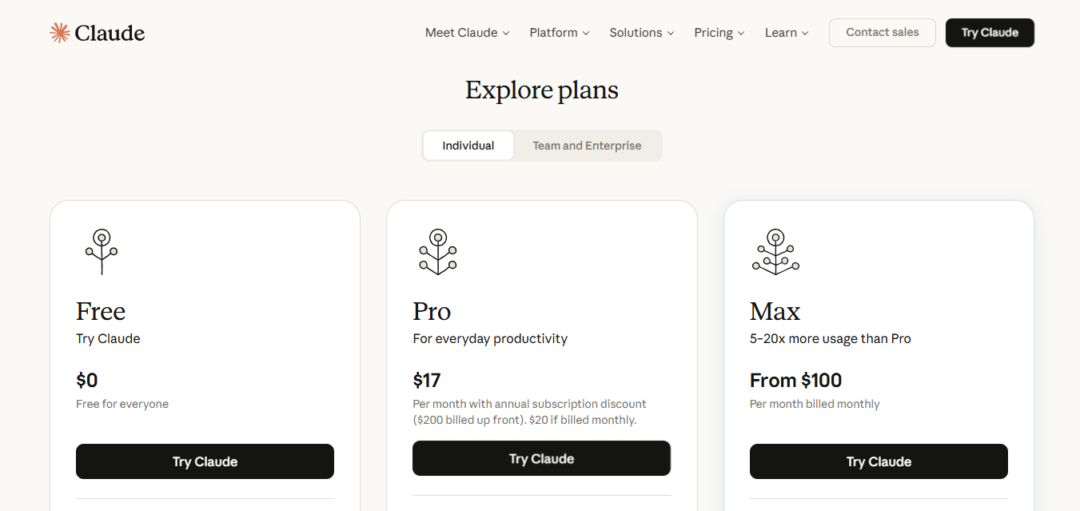Image resolution: width=1080 pixels, height=511 pixels.
Task: Open the Platform dropdown menu
Action: (x=559, y=33)
